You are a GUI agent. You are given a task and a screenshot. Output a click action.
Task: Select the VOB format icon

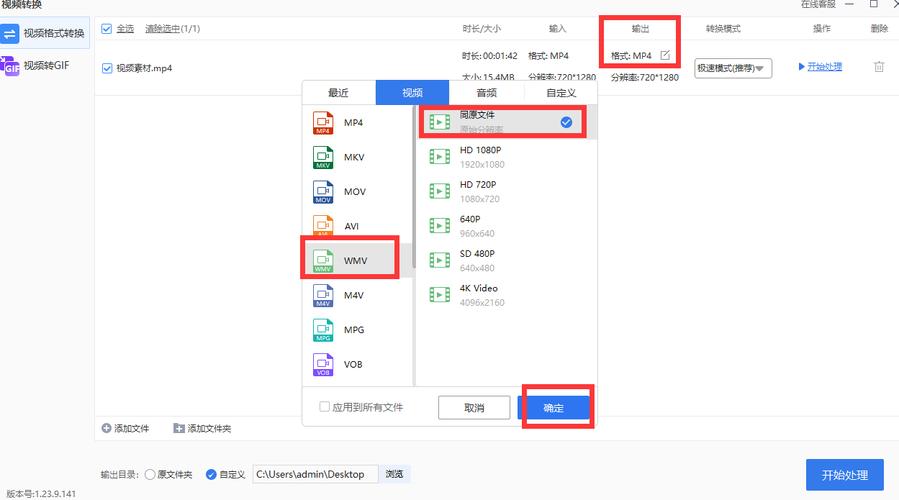point(323,364)
